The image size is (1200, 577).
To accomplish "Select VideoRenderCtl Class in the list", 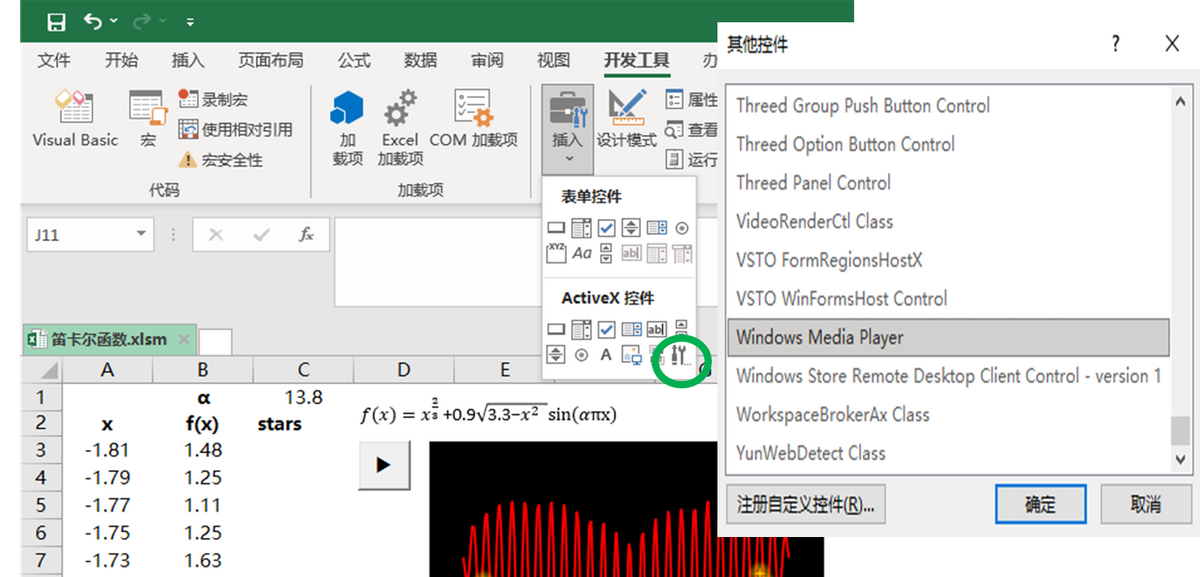I will [815, 221].
